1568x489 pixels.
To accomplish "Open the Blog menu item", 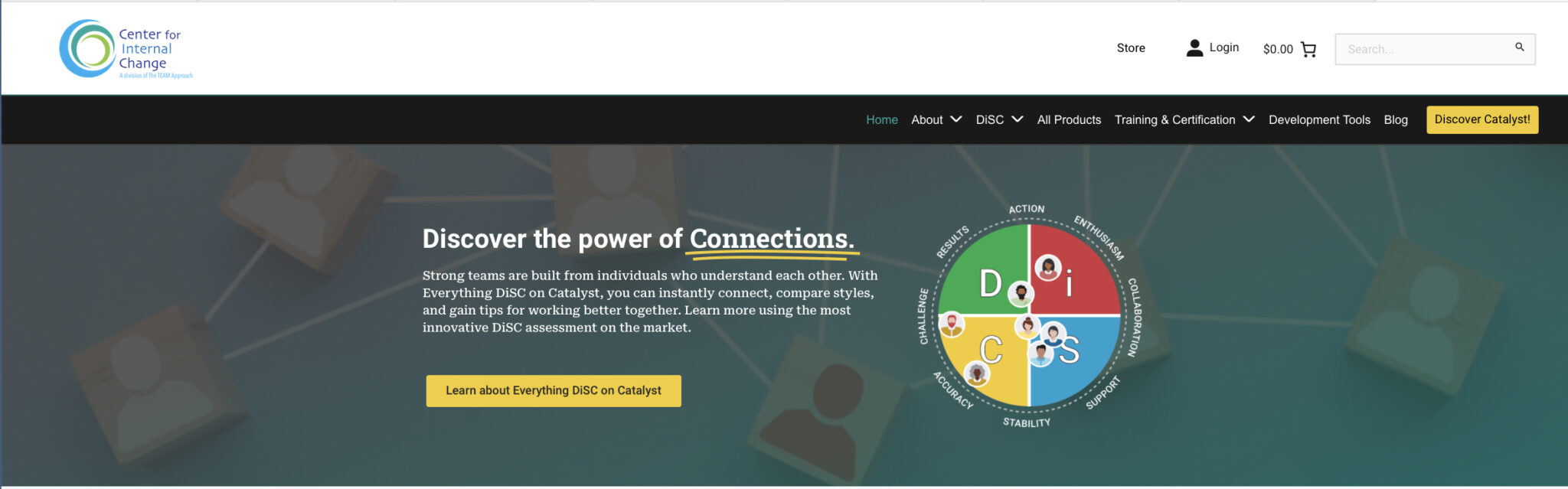I will (x=1396, y=120).
